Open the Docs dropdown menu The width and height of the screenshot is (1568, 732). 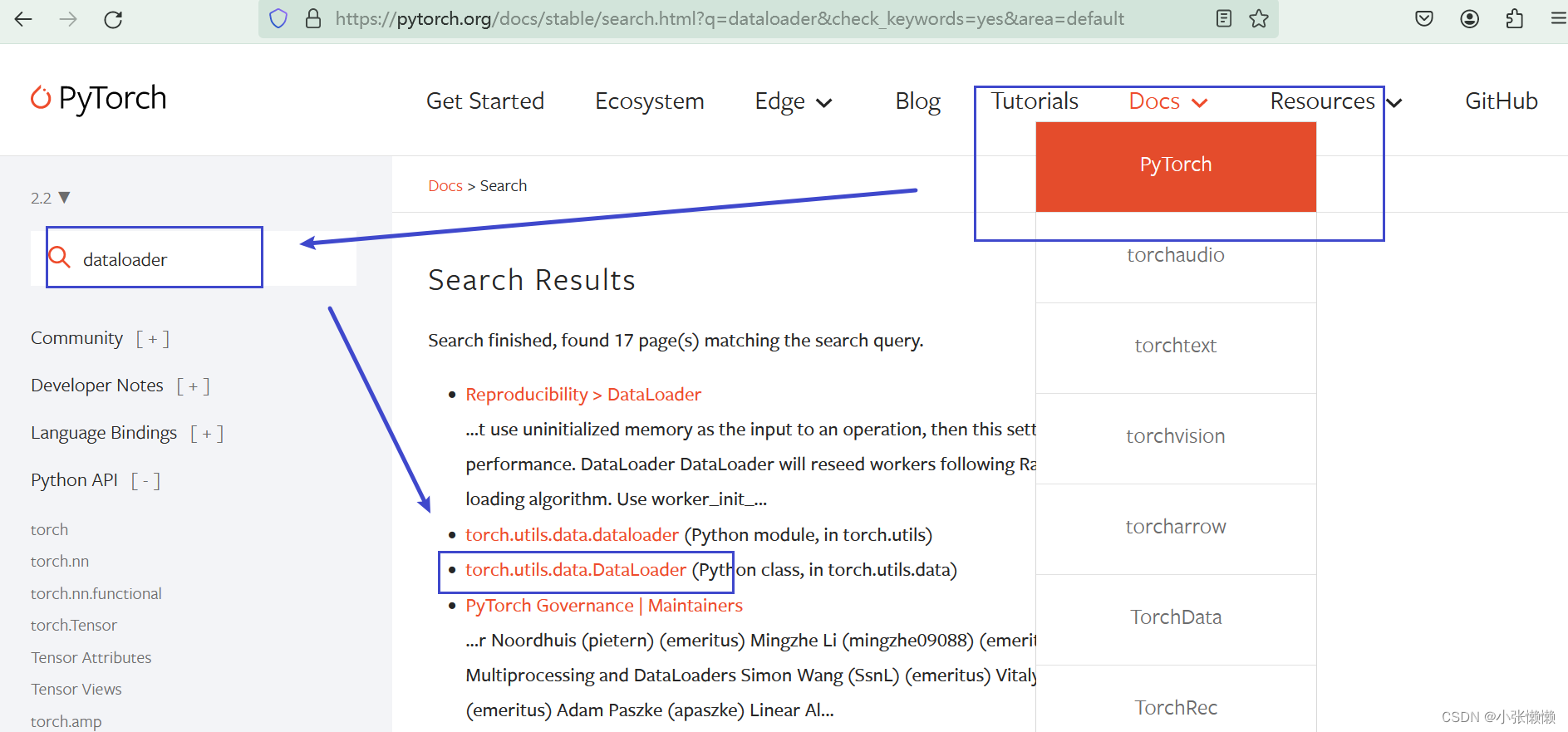(1167, 101)
